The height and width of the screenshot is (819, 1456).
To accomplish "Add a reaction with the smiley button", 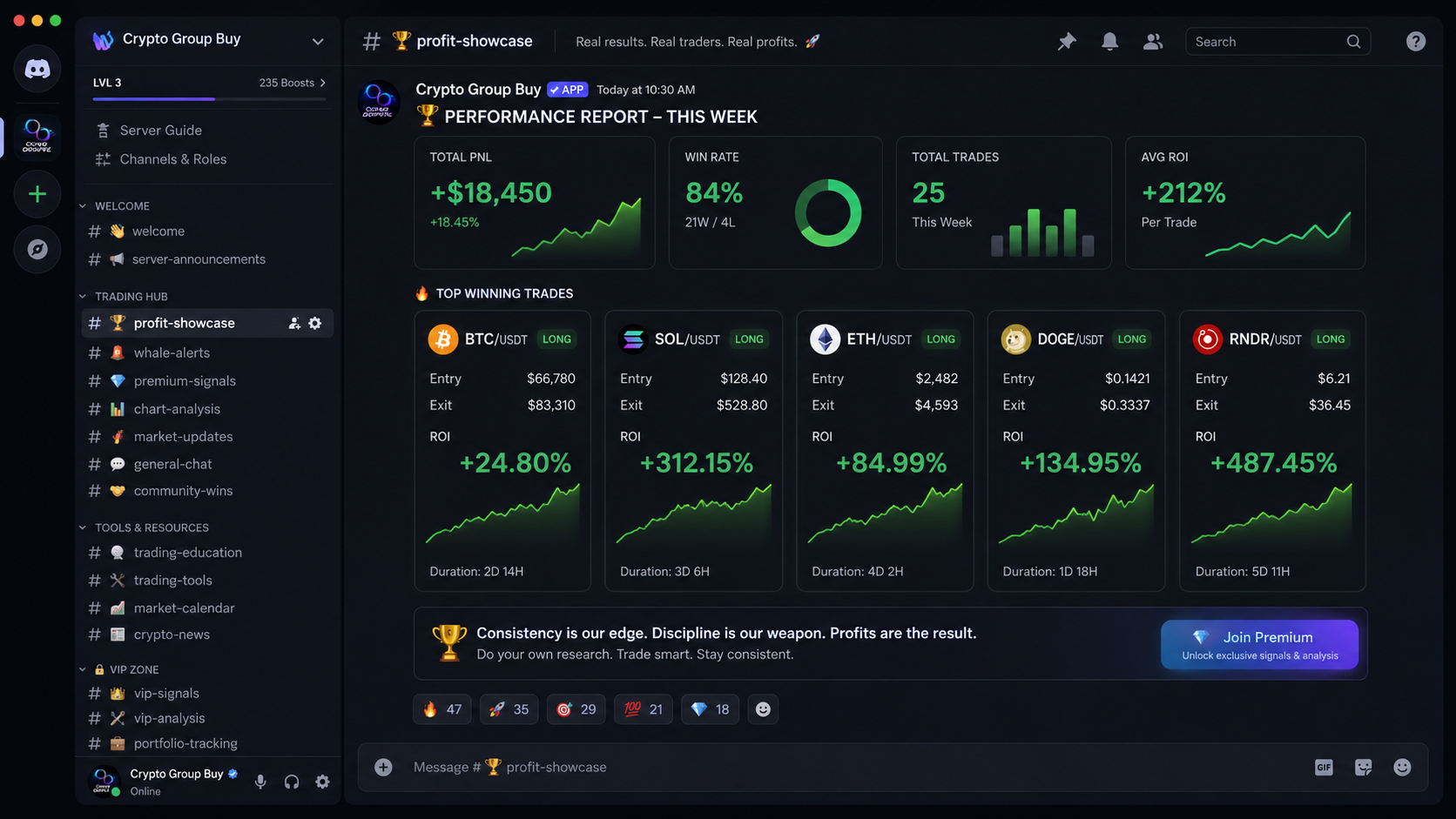I will (x=763, y=709).
